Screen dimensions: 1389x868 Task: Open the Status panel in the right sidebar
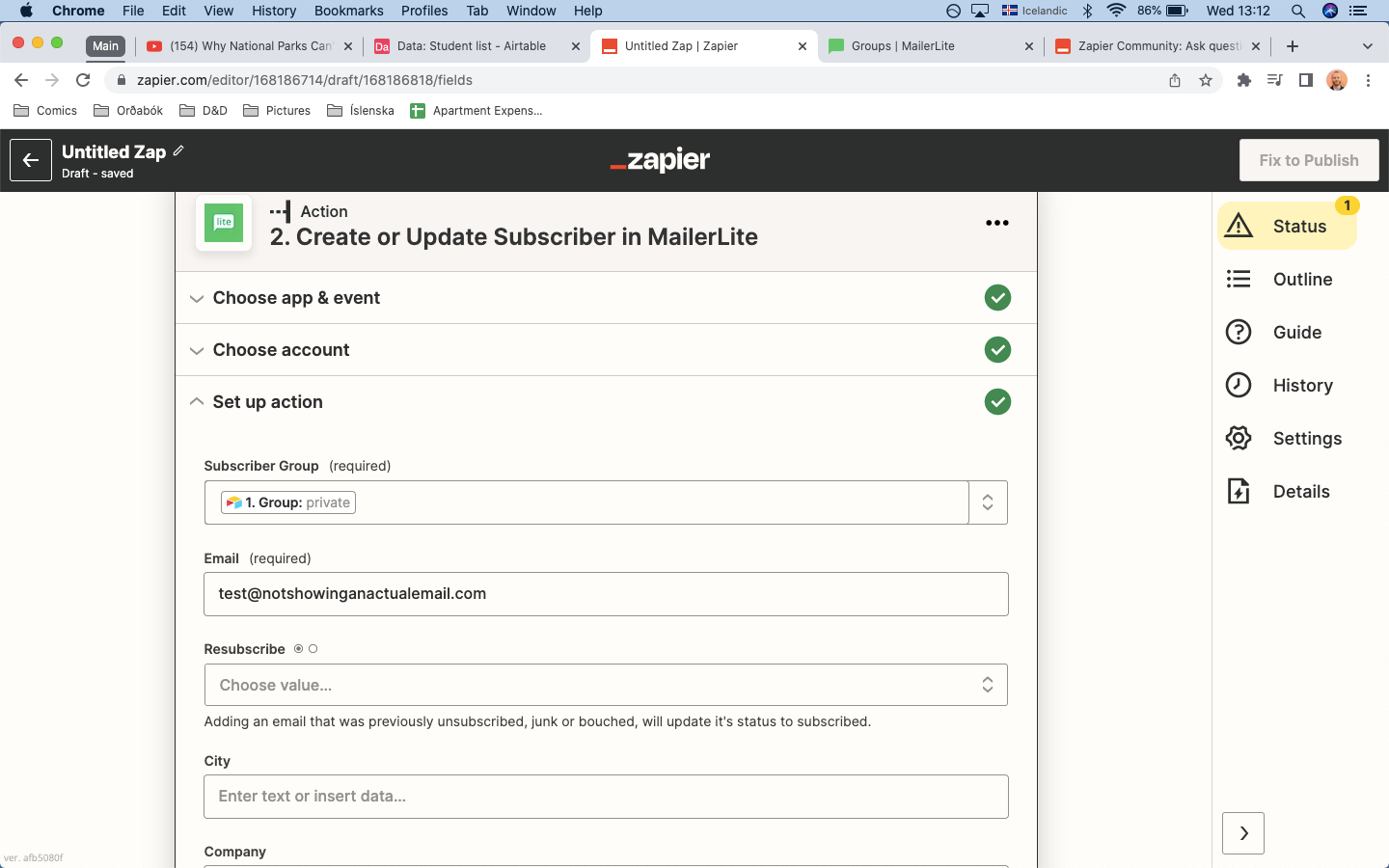[x=1287, y=227]
